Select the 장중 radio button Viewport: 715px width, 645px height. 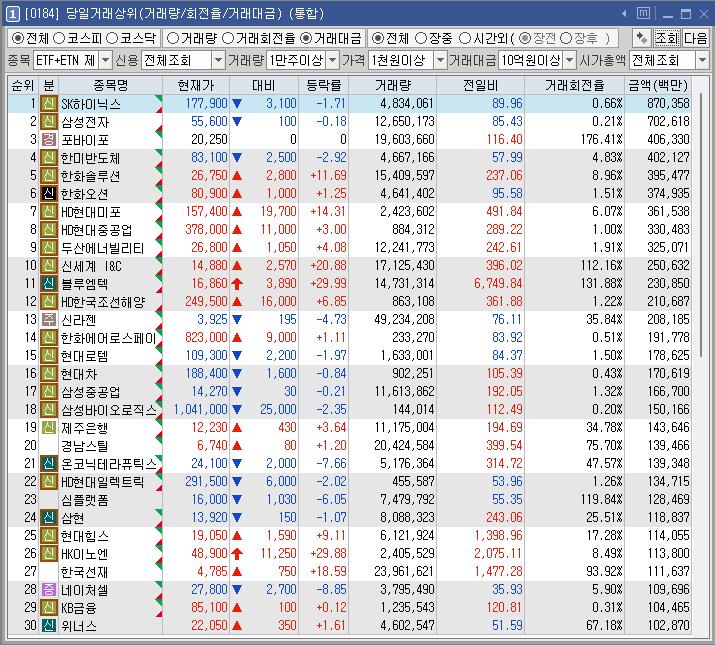tap(421, 38)
